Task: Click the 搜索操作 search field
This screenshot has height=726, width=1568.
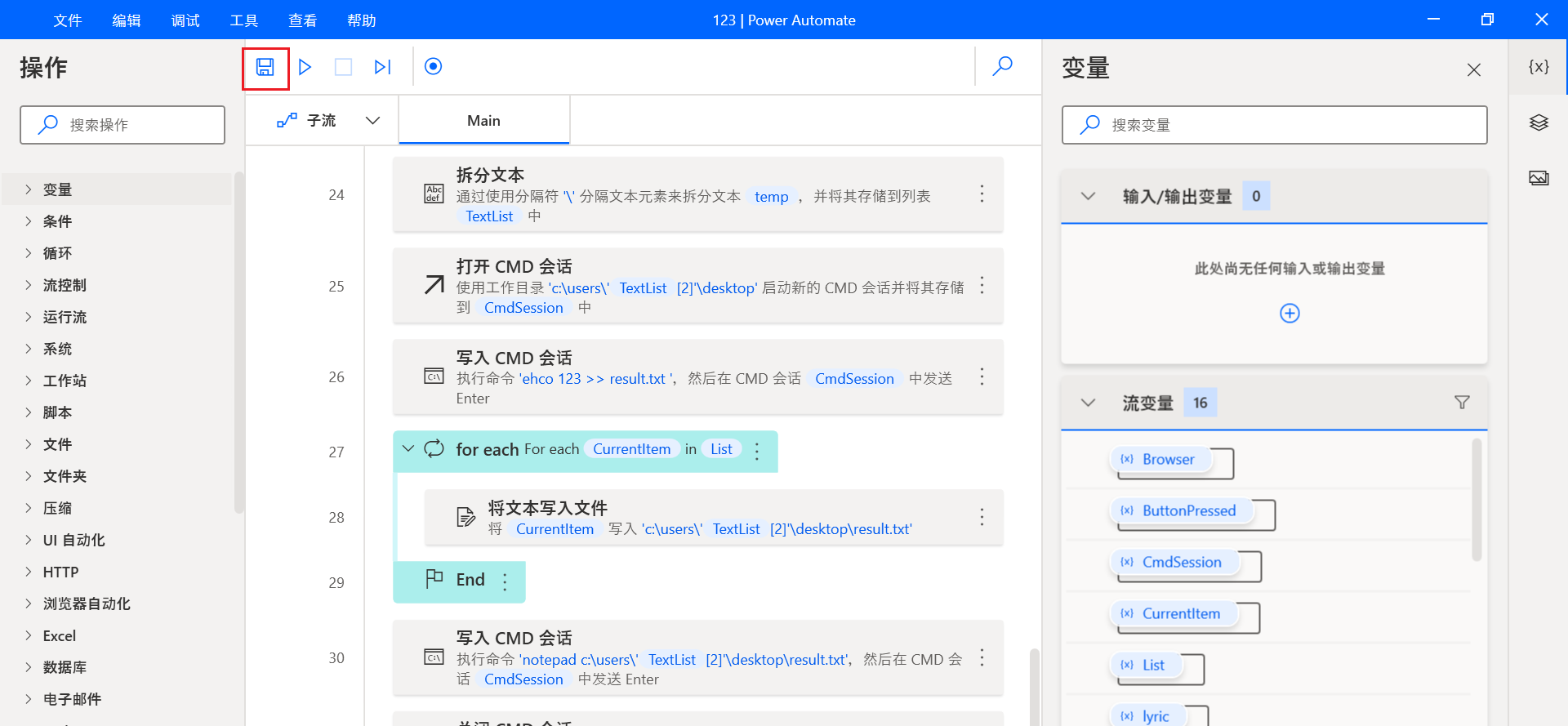Action: pyautogui.click(x=122, y=125)
